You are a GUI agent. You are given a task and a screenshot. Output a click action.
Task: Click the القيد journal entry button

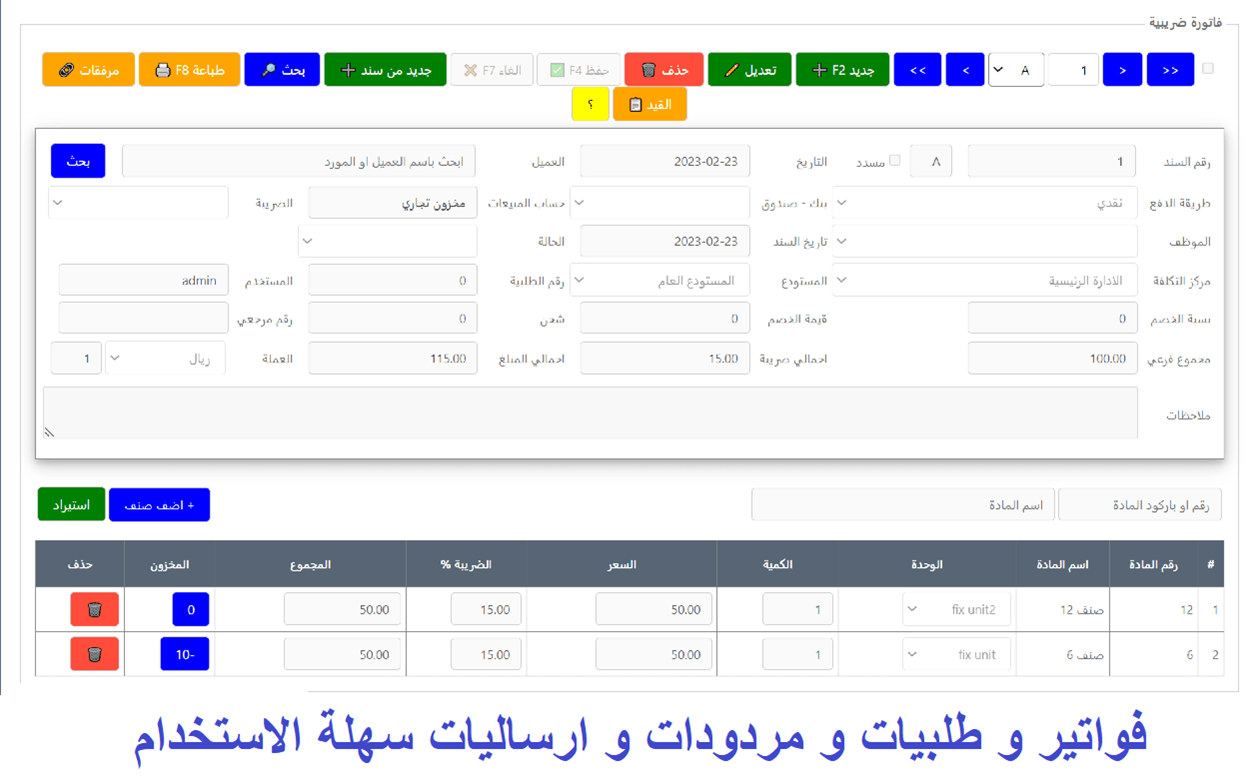649,104
